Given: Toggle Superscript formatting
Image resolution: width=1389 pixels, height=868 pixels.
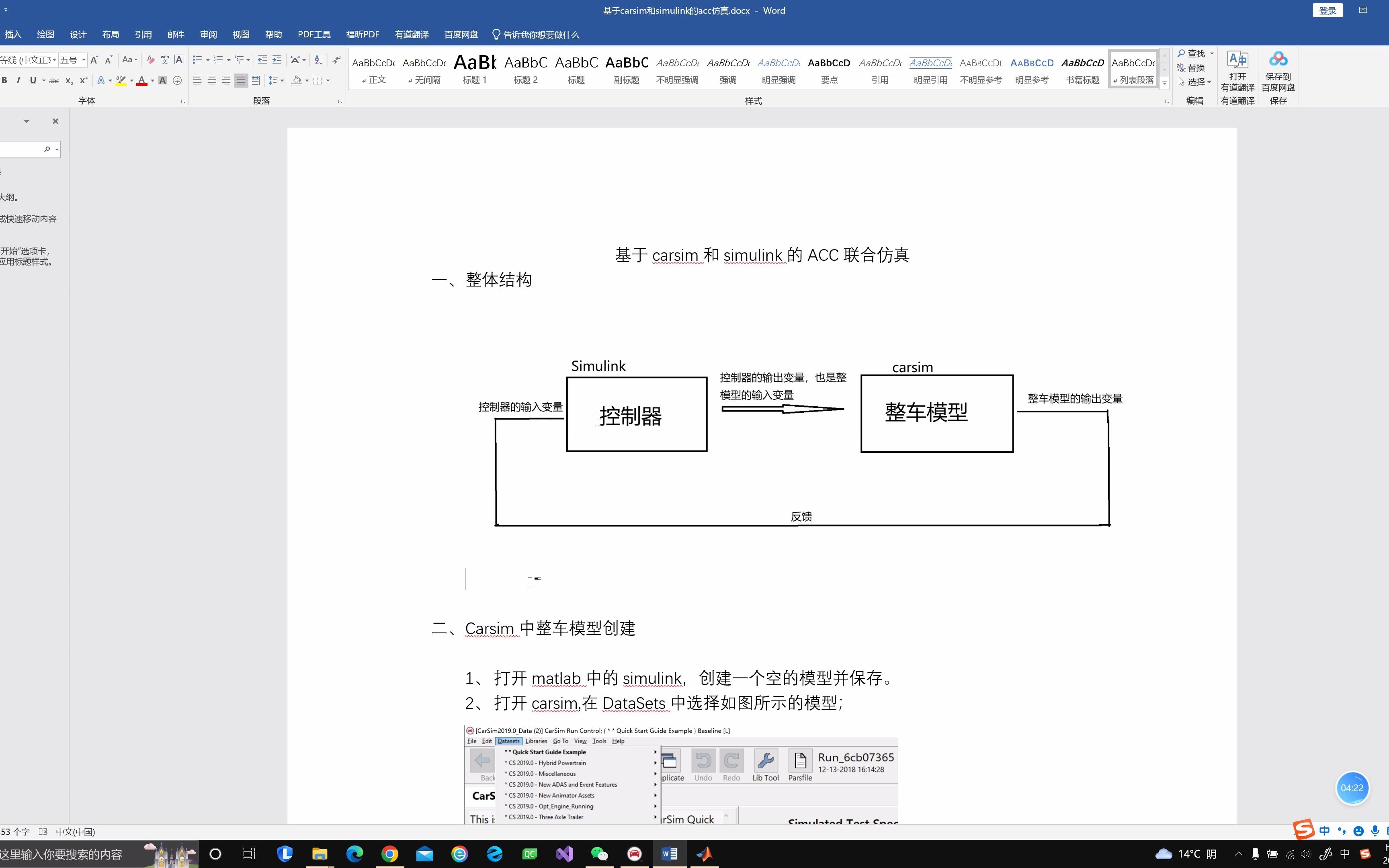Looking at the screenshot, I should (84, 80).
